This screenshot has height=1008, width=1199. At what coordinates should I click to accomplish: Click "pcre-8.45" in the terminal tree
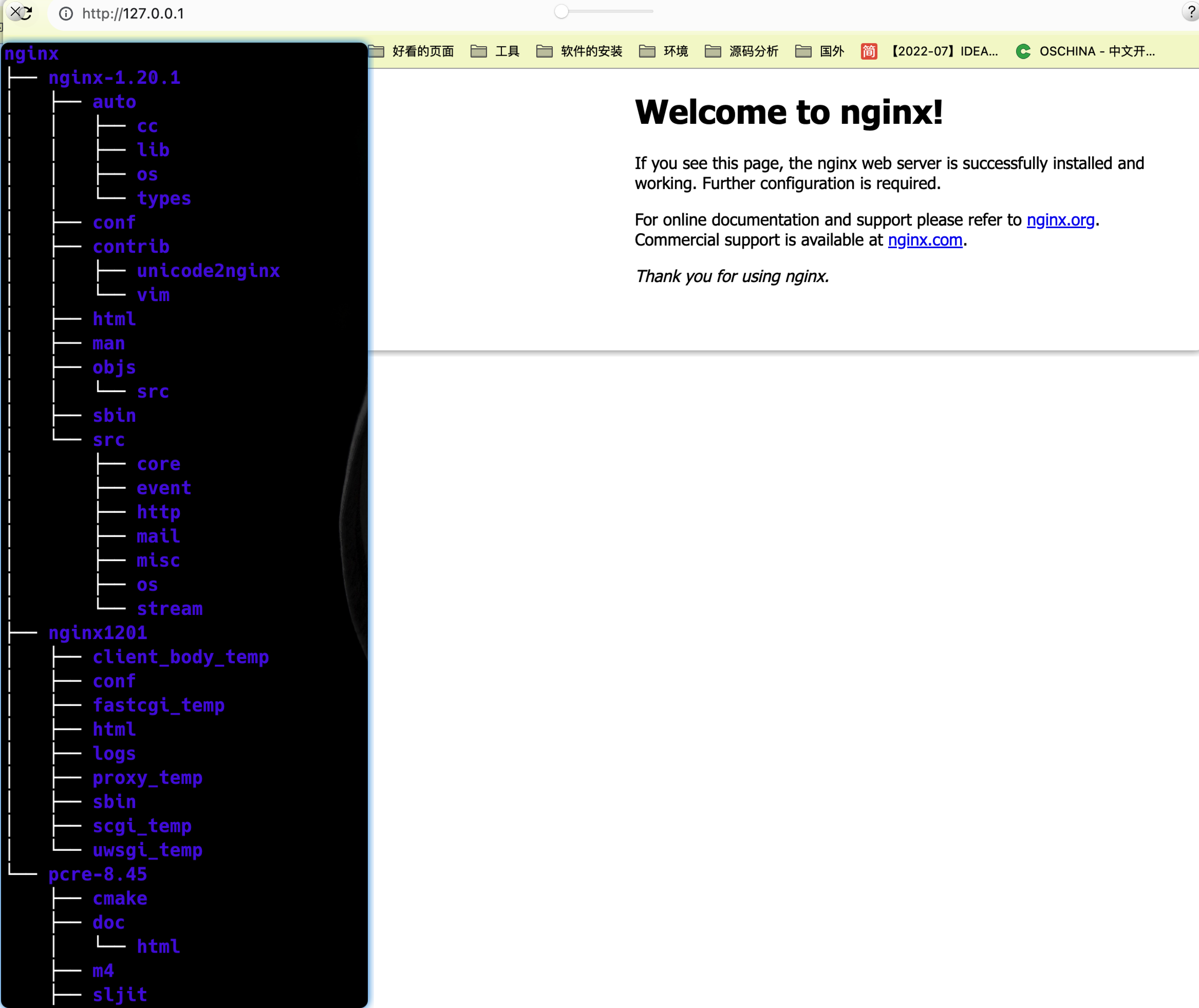[98, 874]
